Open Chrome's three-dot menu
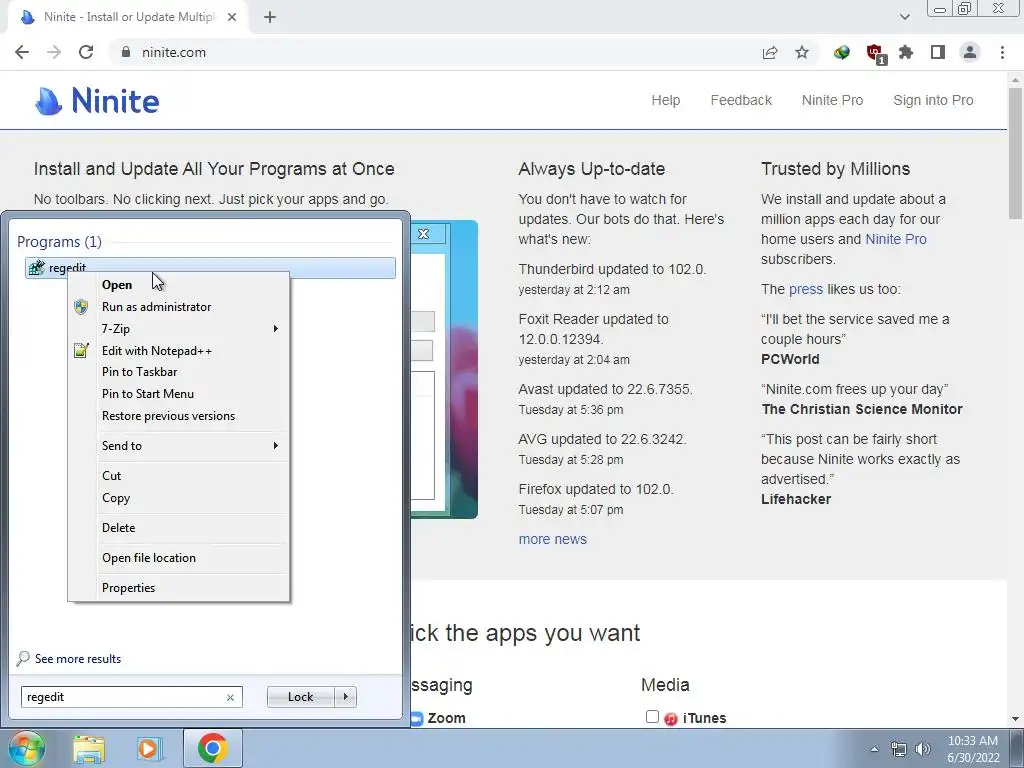1024x768 pixels. (x=1002, y=52)
